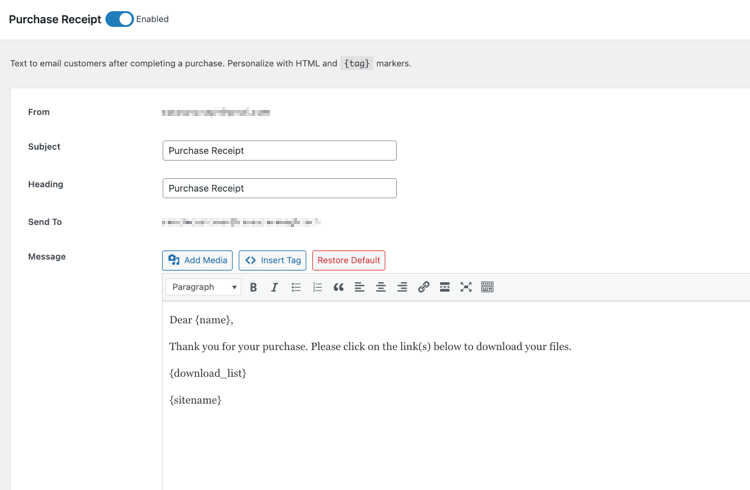Click the 'Dear {name},' line
The height and width of the screenshot is (490, 750).
[x=201, y=320]
